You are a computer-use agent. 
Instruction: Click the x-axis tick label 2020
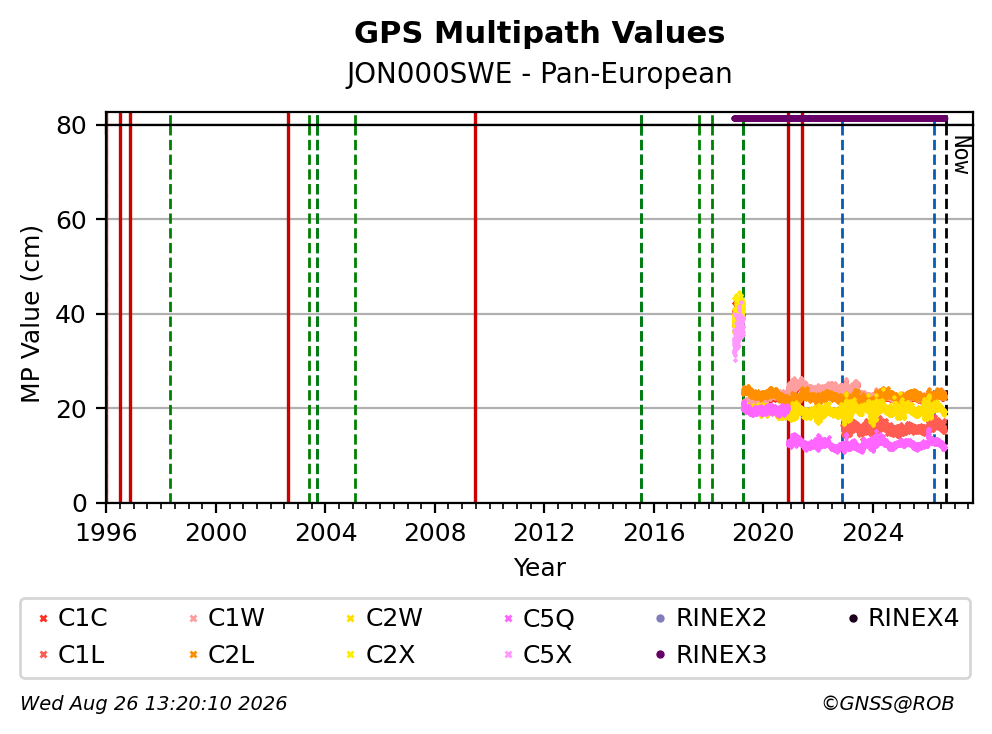(x=763, y=533)
